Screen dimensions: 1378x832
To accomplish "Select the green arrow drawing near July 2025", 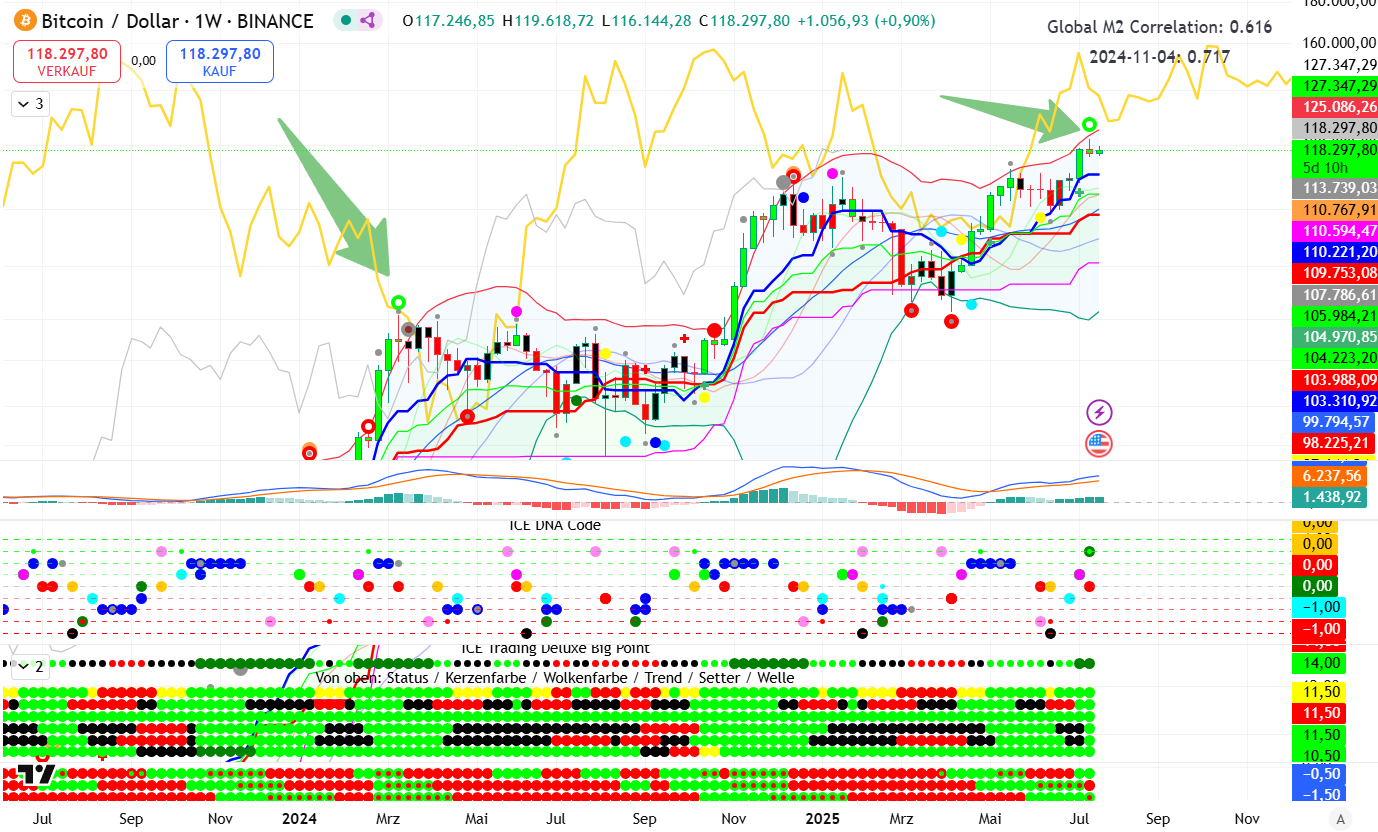I will 1000,108.
